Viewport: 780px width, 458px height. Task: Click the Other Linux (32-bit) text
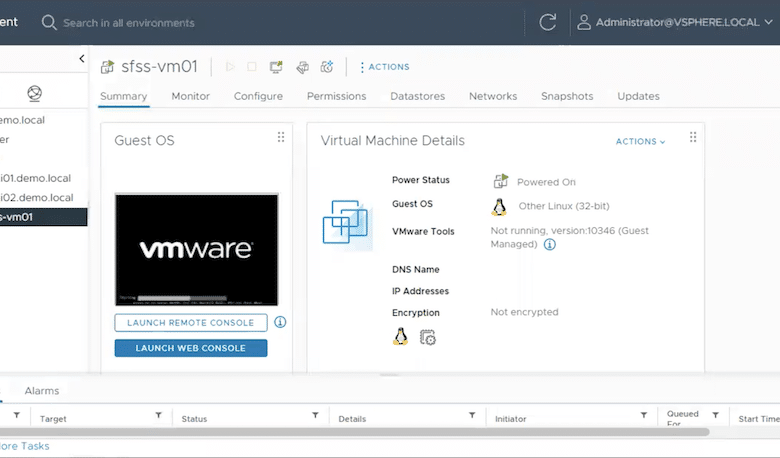[x=564, y=206]
